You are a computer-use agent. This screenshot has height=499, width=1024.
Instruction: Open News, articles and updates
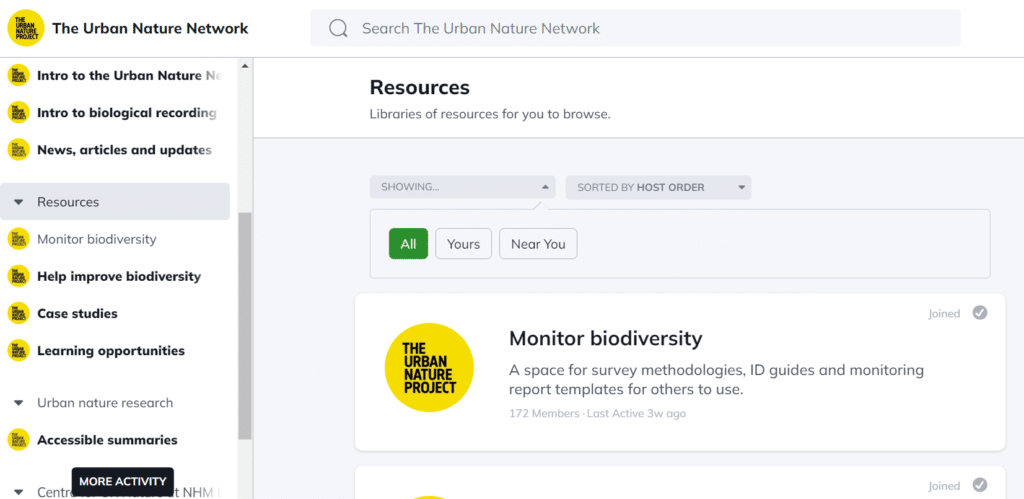124,150
